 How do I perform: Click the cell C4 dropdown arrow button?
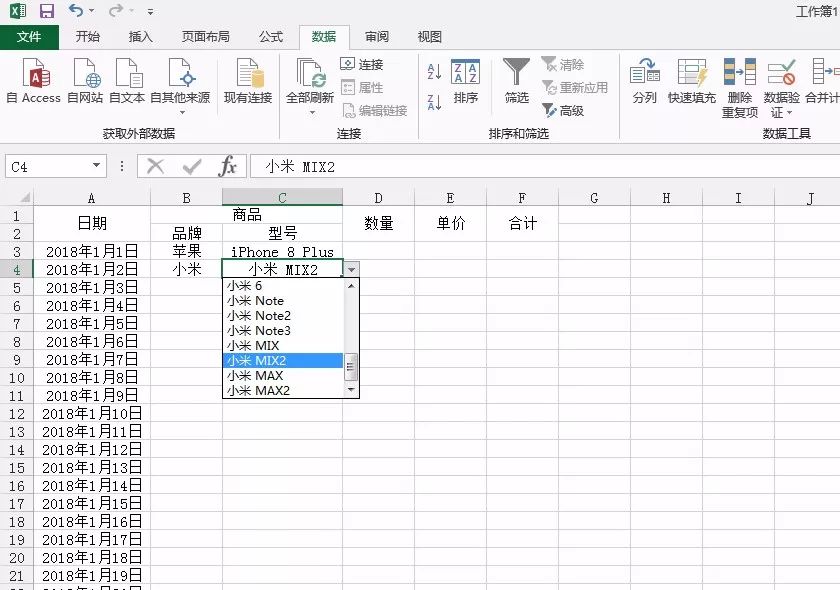point(351,270)
